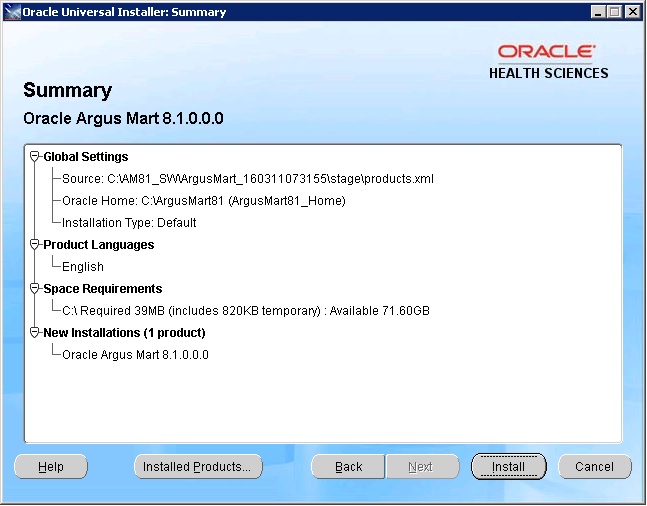Collapse the Space Requirements tree node
This screenshot has width=647, height=506.
click(35, 288)
